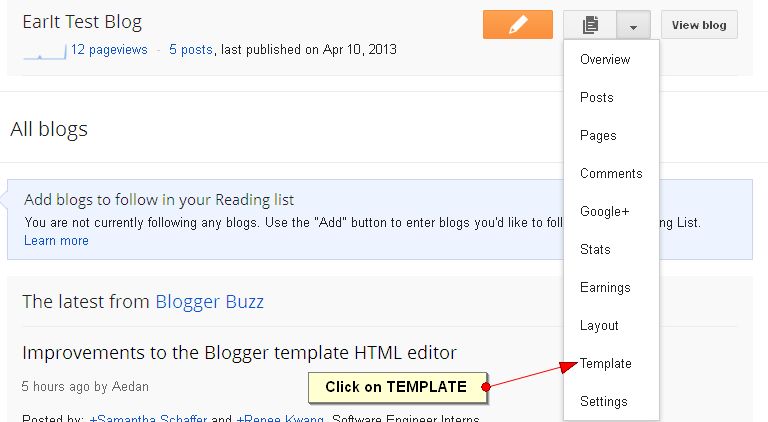Viewport: 768px width, 422px height.
Task: Select Comments menu entry
Action: coord(611,173)
